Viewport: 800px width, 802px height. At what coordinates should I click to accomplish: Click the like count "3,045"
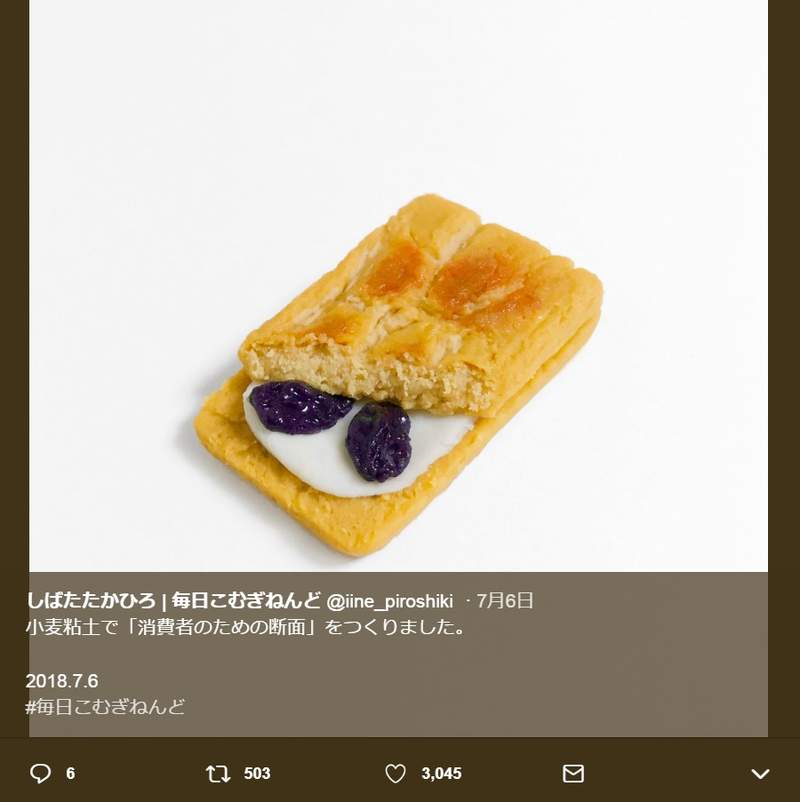(441, 773)
